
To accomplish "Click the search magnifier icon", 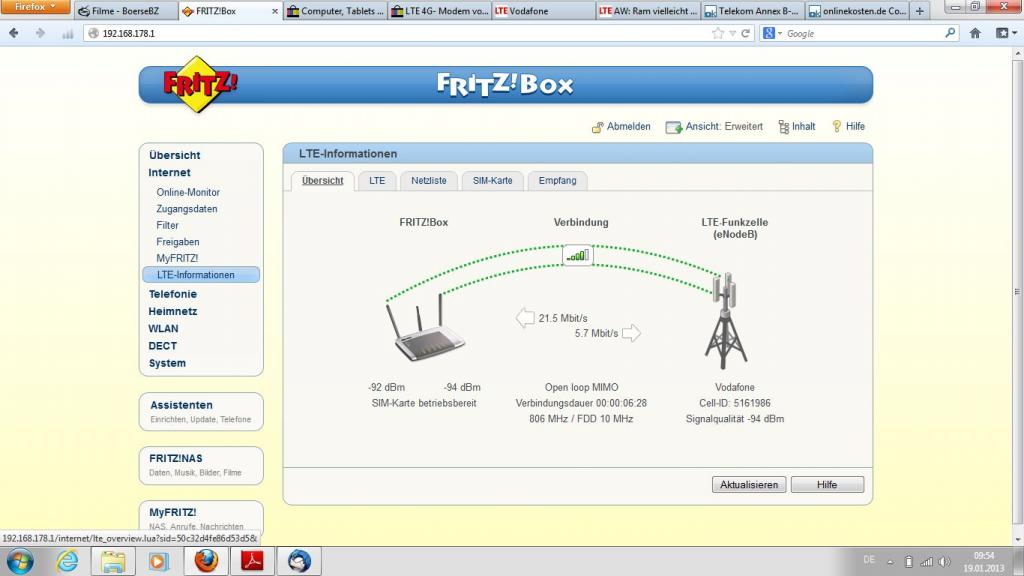I will 950,33.
